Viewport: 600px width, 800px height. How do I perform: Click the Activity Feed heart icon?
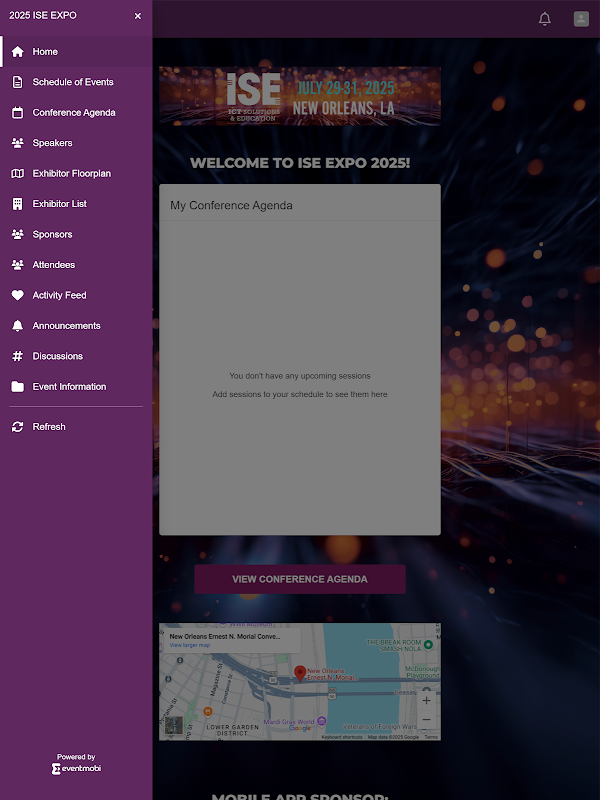coord(17,295)
